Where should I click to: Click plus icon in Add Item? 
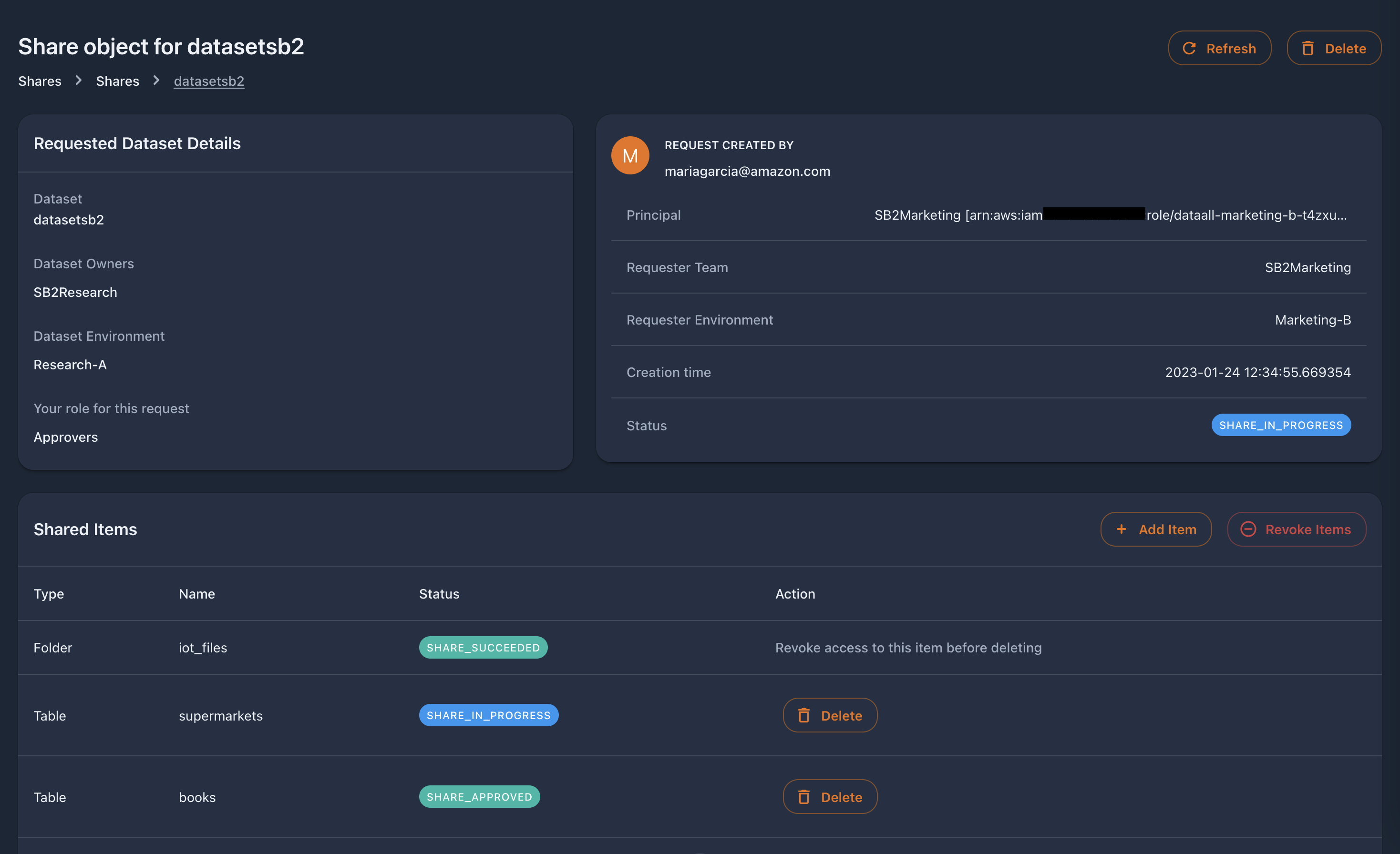coord(1122,529)
